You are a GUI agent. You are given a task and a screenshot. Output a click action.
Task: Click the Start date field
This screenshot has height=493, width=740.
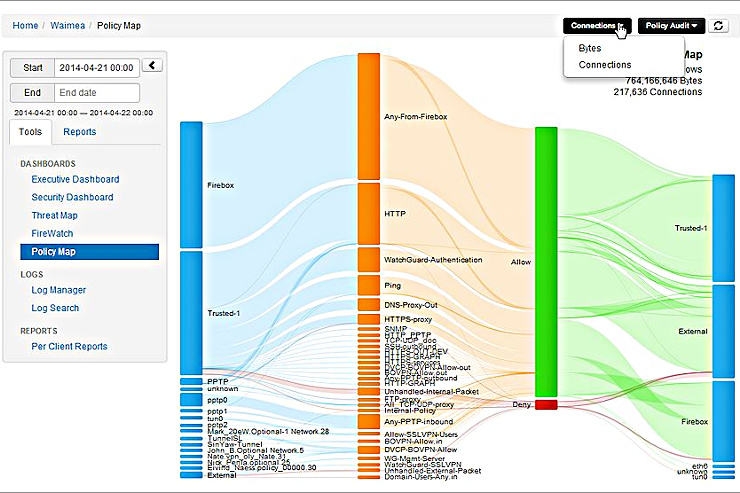tap(96, 67)
